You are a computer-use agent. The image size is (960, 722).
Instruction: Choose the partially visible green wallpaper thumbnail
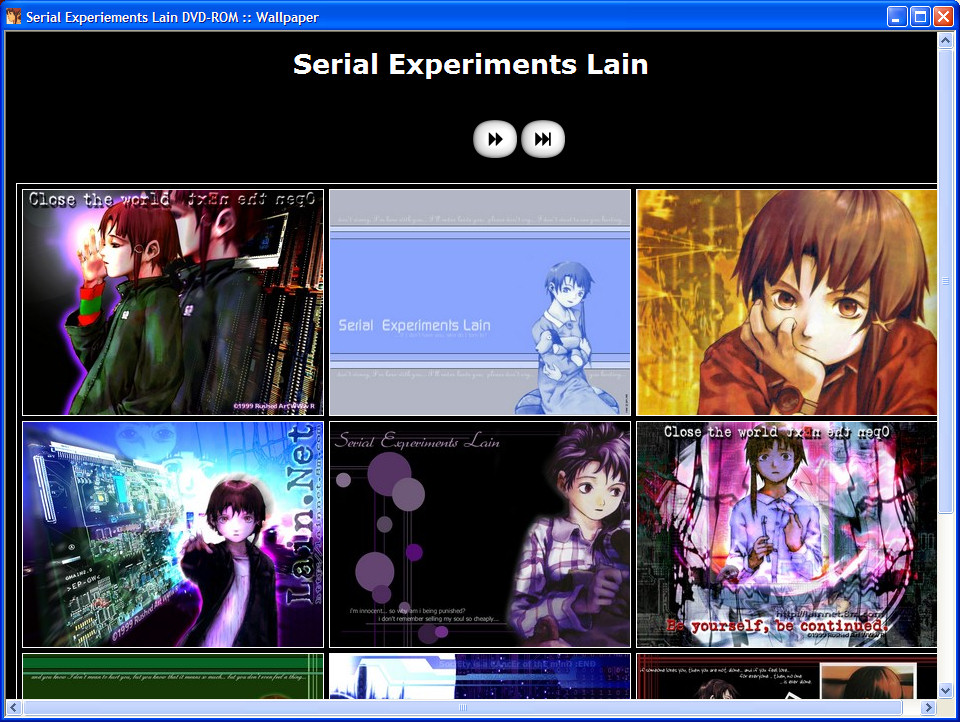173,676
